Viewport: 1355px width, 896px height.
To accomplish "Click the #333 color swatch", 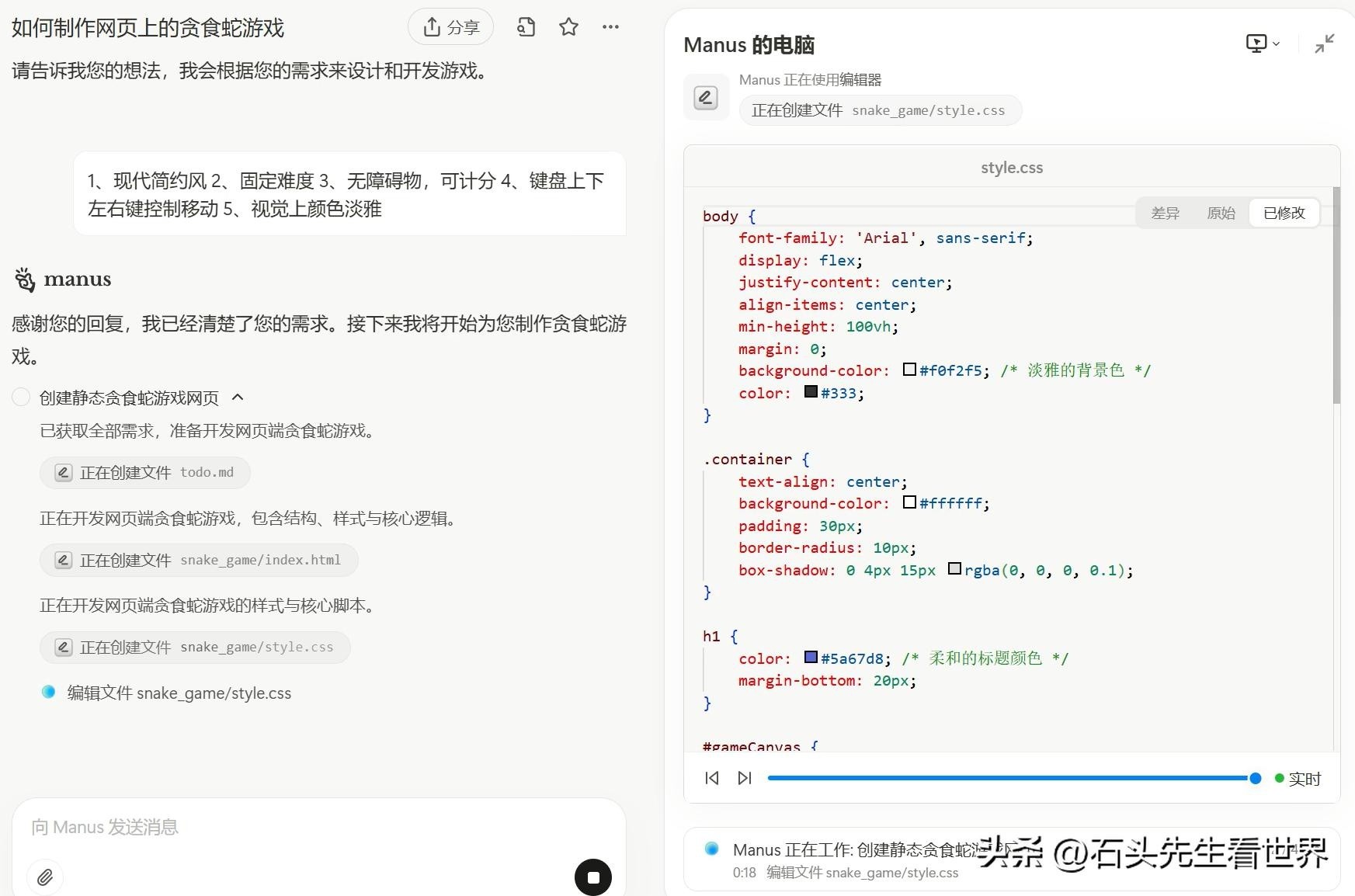I will [x=811, y=392].
